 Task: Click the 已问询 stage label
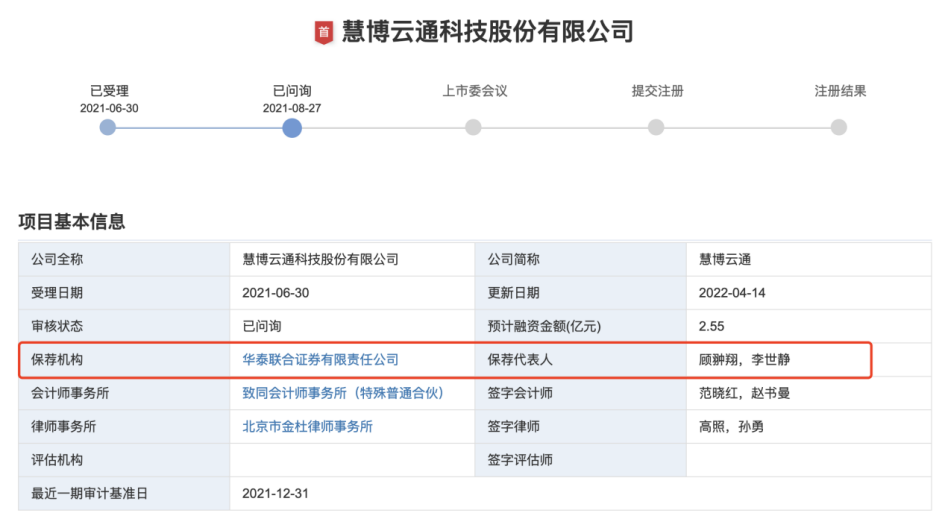[292, 91]
